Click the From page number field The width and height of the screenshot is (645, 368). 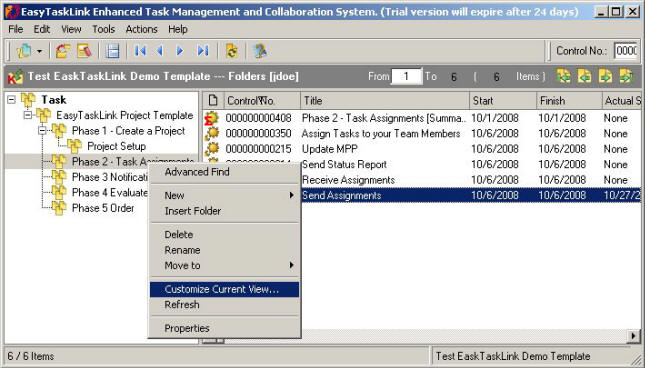[x=406, y=76]
